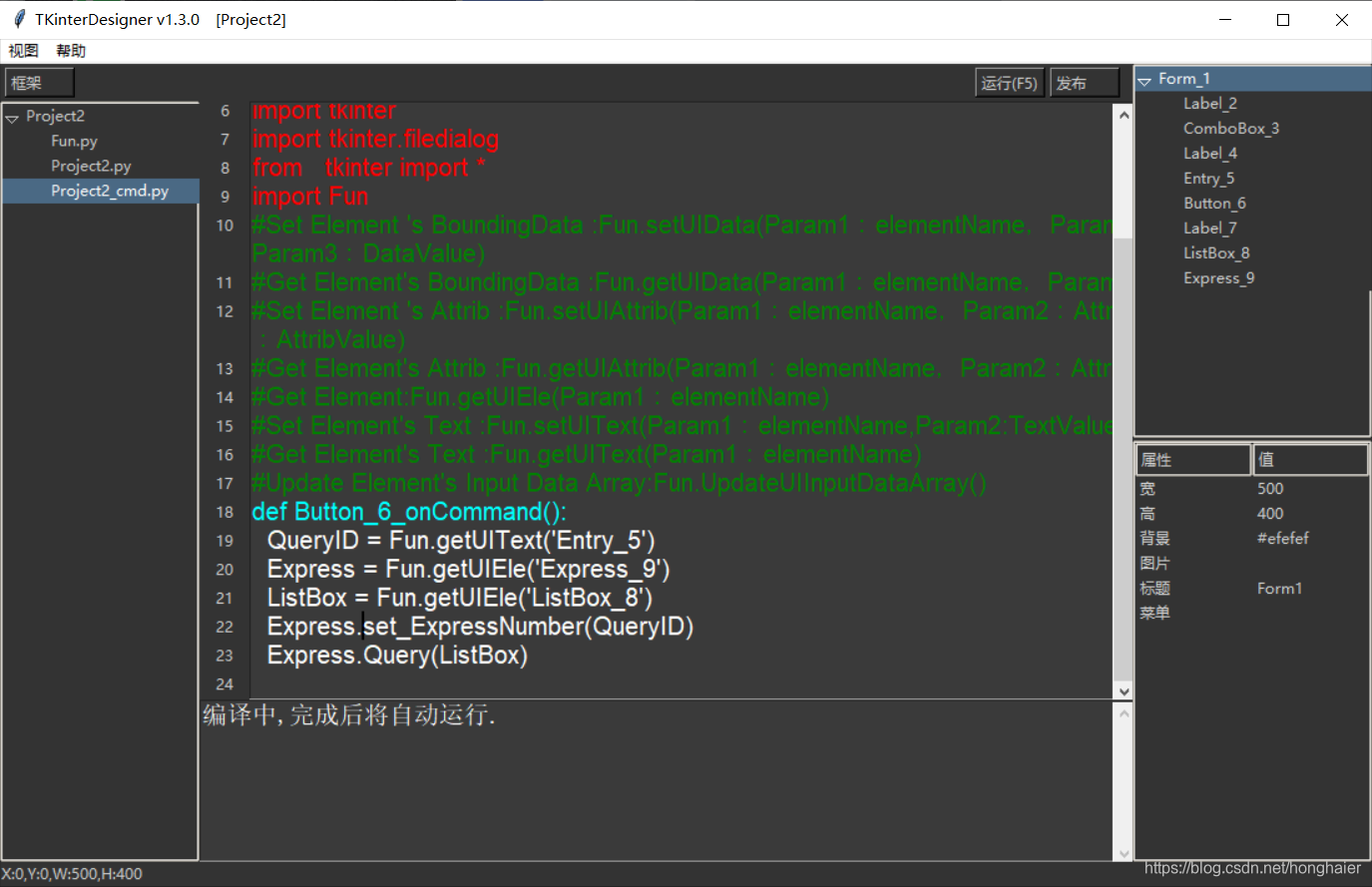Click line 19 QueryID assignment code
This screenshot has height=887, width=1372.
pyautogui.click(x=461, y=541)
